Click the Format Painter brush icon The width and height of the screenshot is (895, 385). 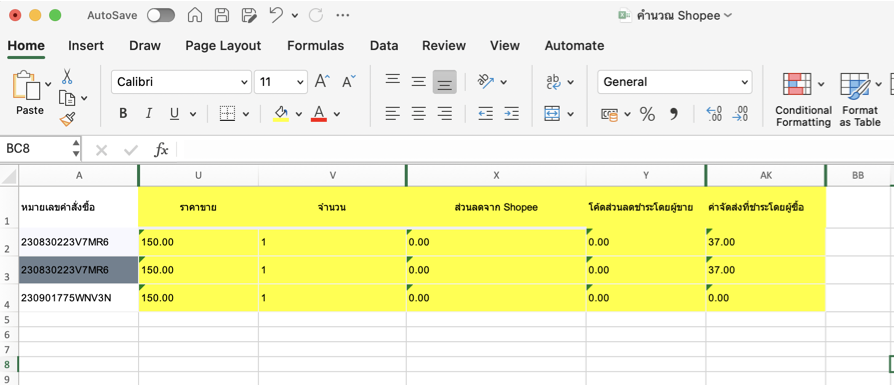[67, 119]
